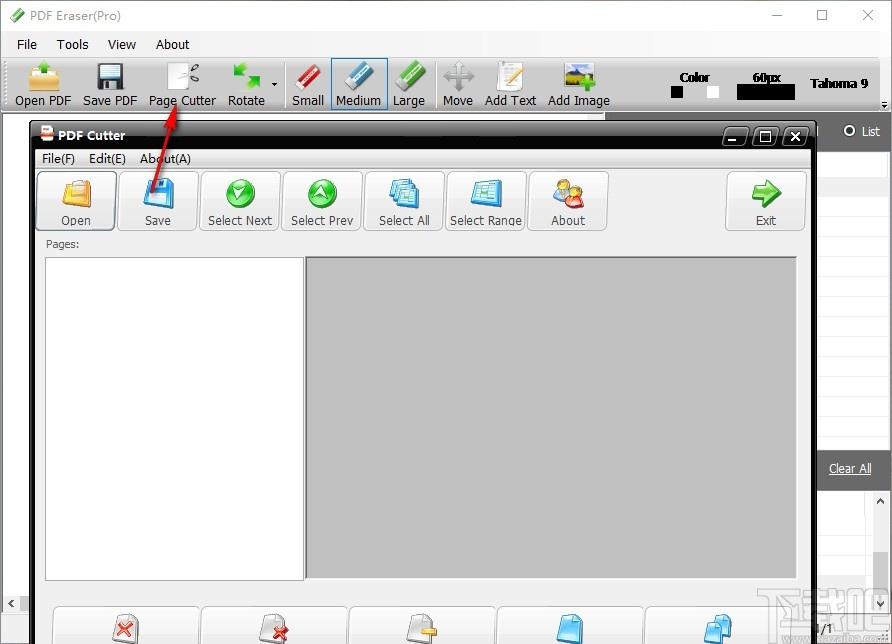Viewport: 892px width, 644px height.
Task: Choose the Large eraser
Action: coord(409,84)
